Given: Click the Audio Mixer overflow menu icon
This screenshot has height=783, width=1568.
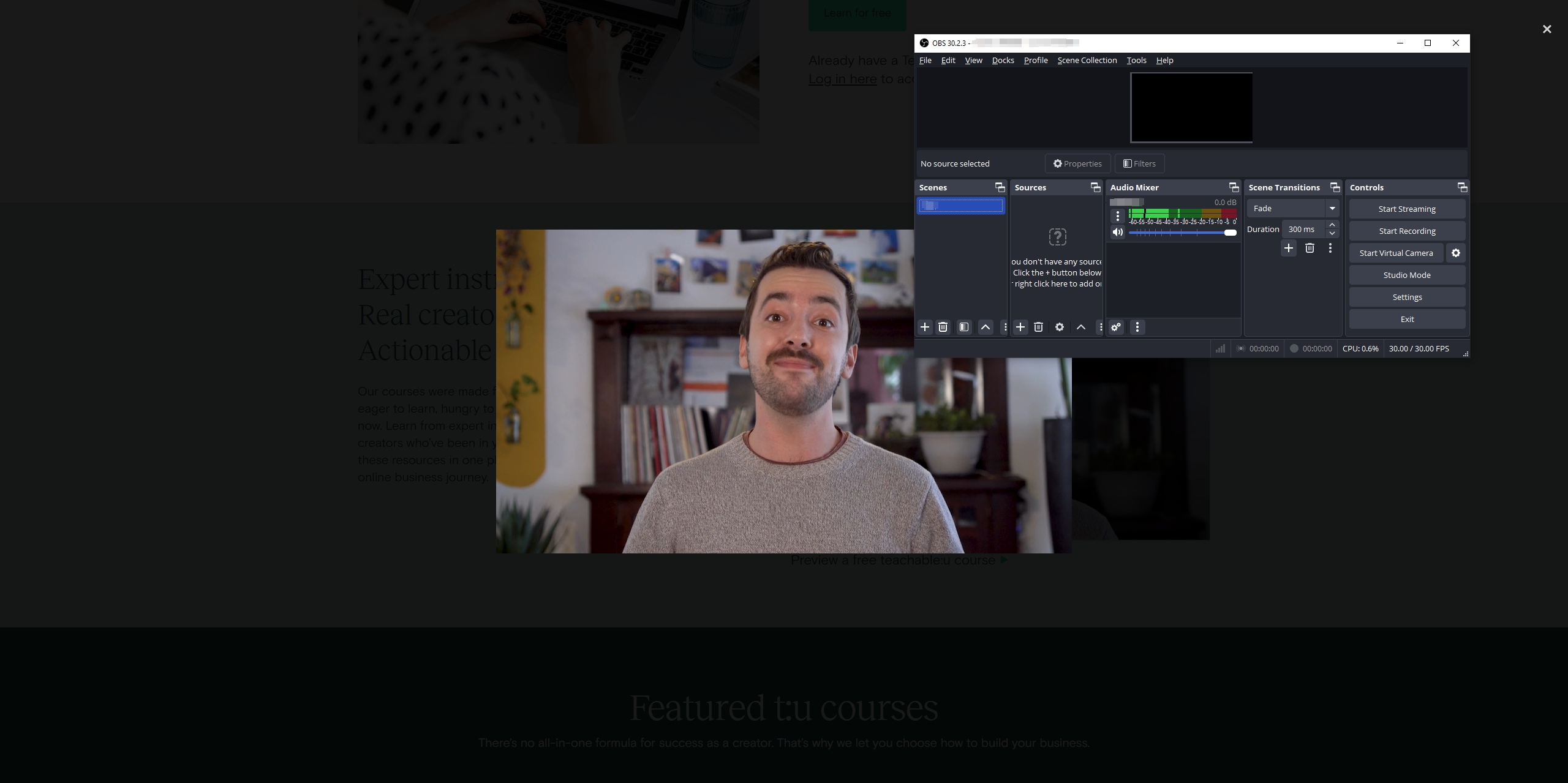Looking at the screenshot, I should click(1137, 327).
